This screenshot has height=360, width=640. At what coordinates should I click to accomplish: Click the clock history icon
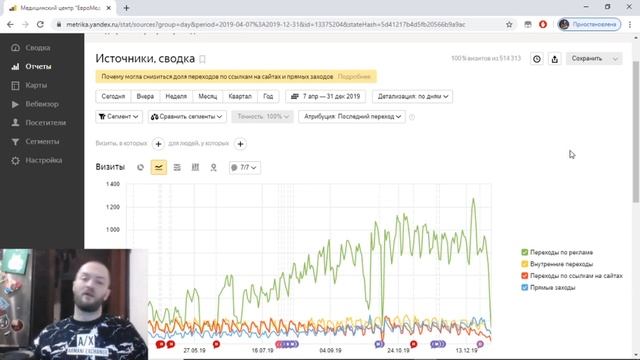tap(537, 59)
